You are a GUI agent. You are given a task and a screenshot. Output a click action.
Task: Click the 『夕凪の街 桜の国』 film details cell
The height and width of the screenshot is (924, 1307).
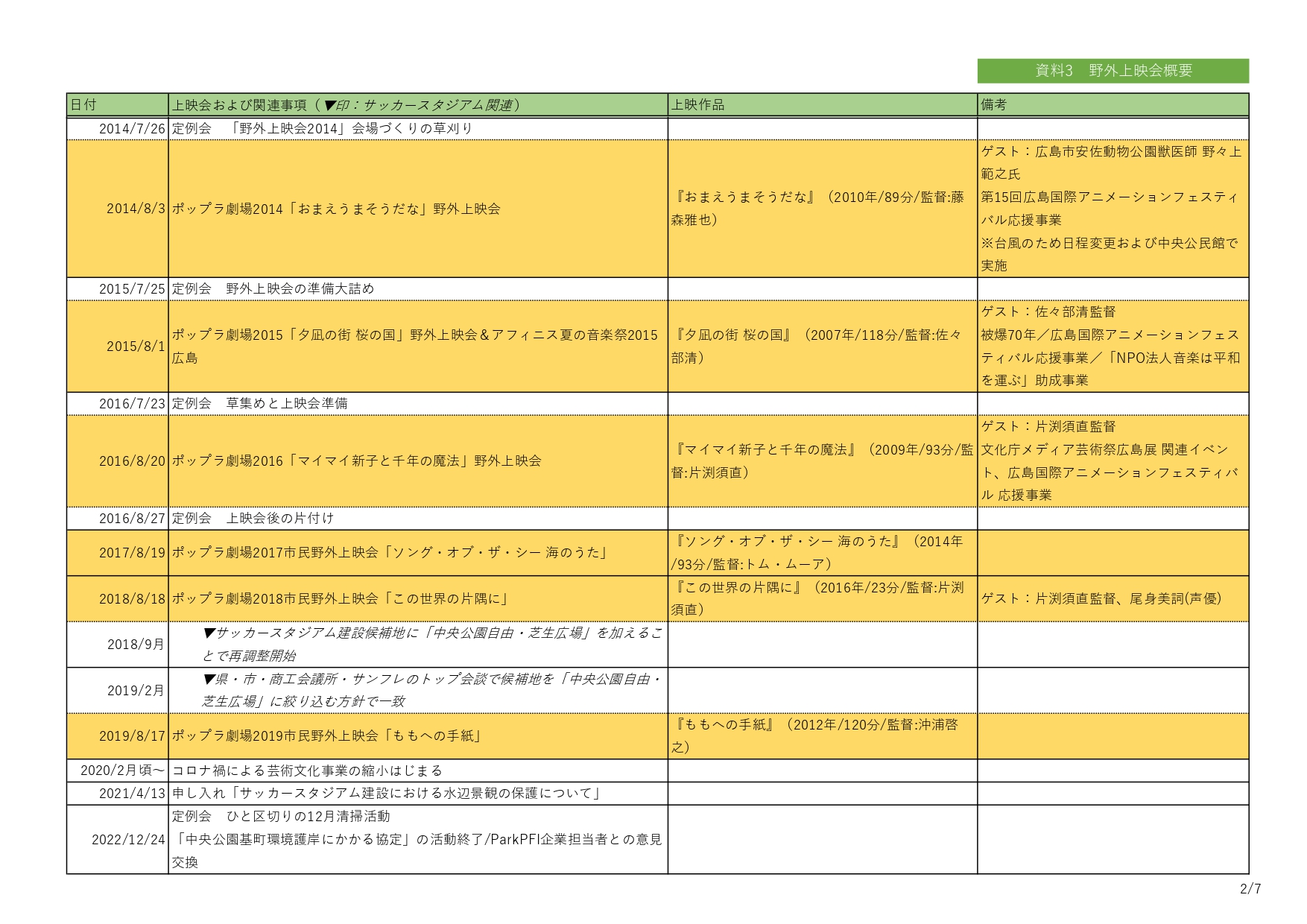tap(822, 346)
